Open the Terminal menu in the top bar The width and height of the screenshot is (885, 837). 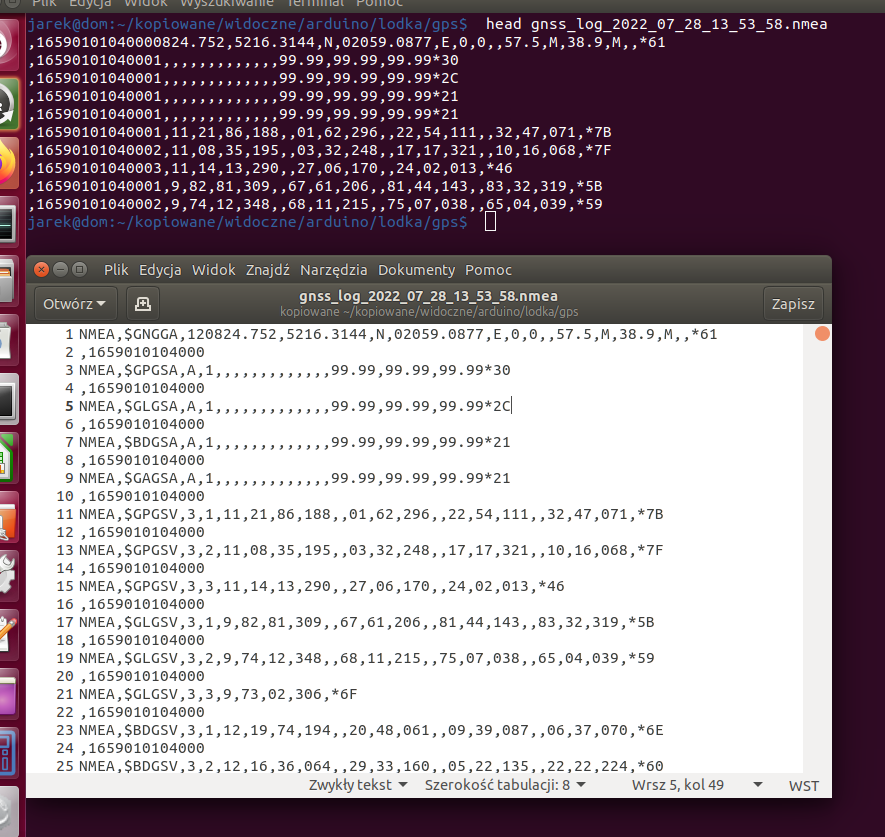[x=315, y=4]
